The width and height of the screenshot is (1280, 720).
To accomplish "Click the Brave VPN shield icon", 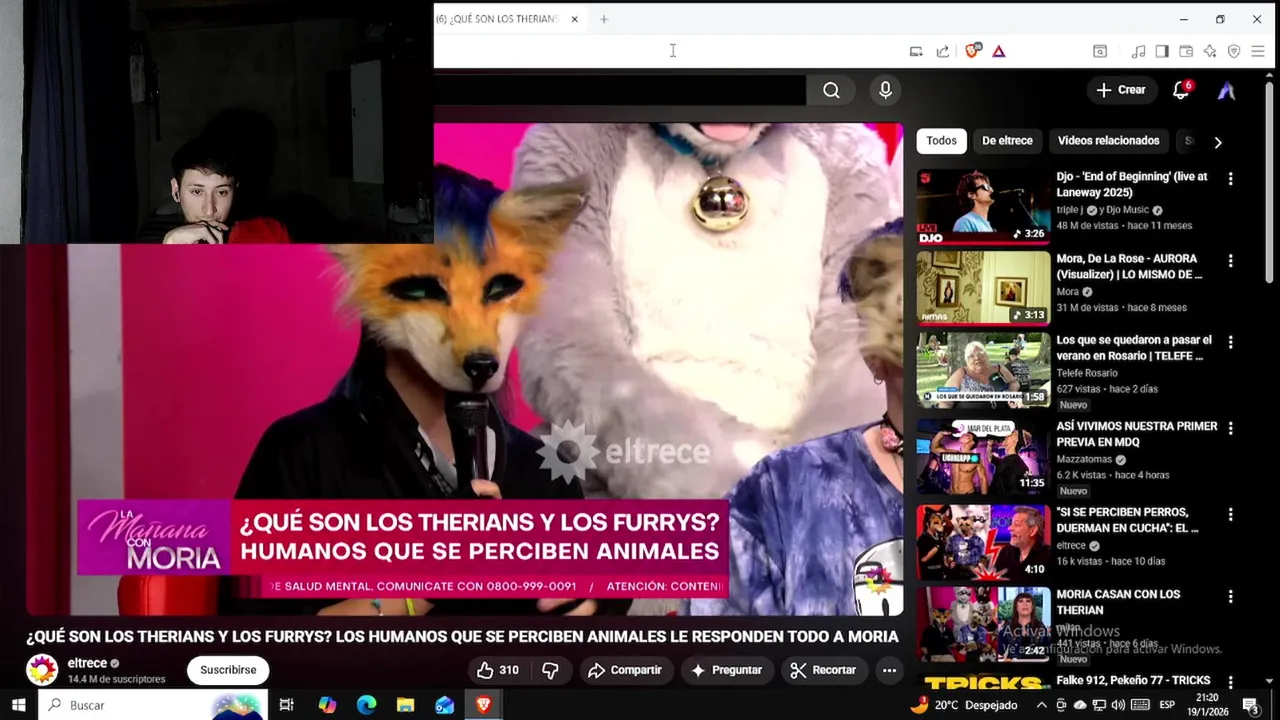I will (1234, 51).
